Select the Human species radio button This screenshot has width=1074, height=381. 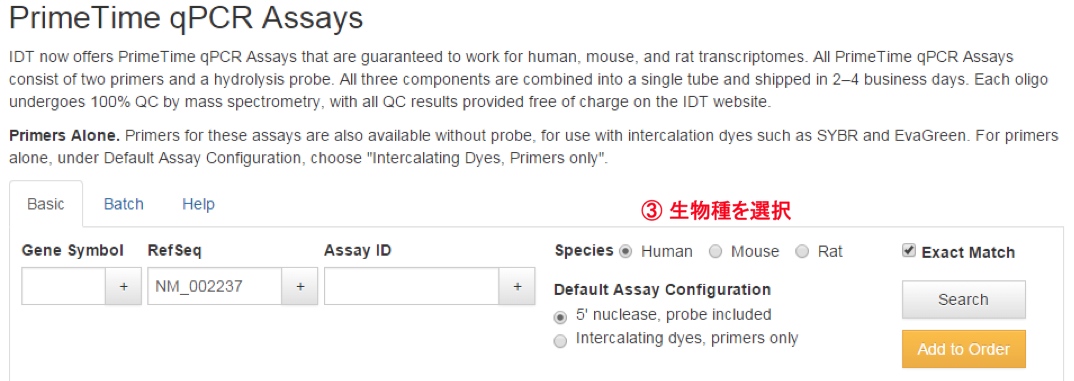click(625, 251)
